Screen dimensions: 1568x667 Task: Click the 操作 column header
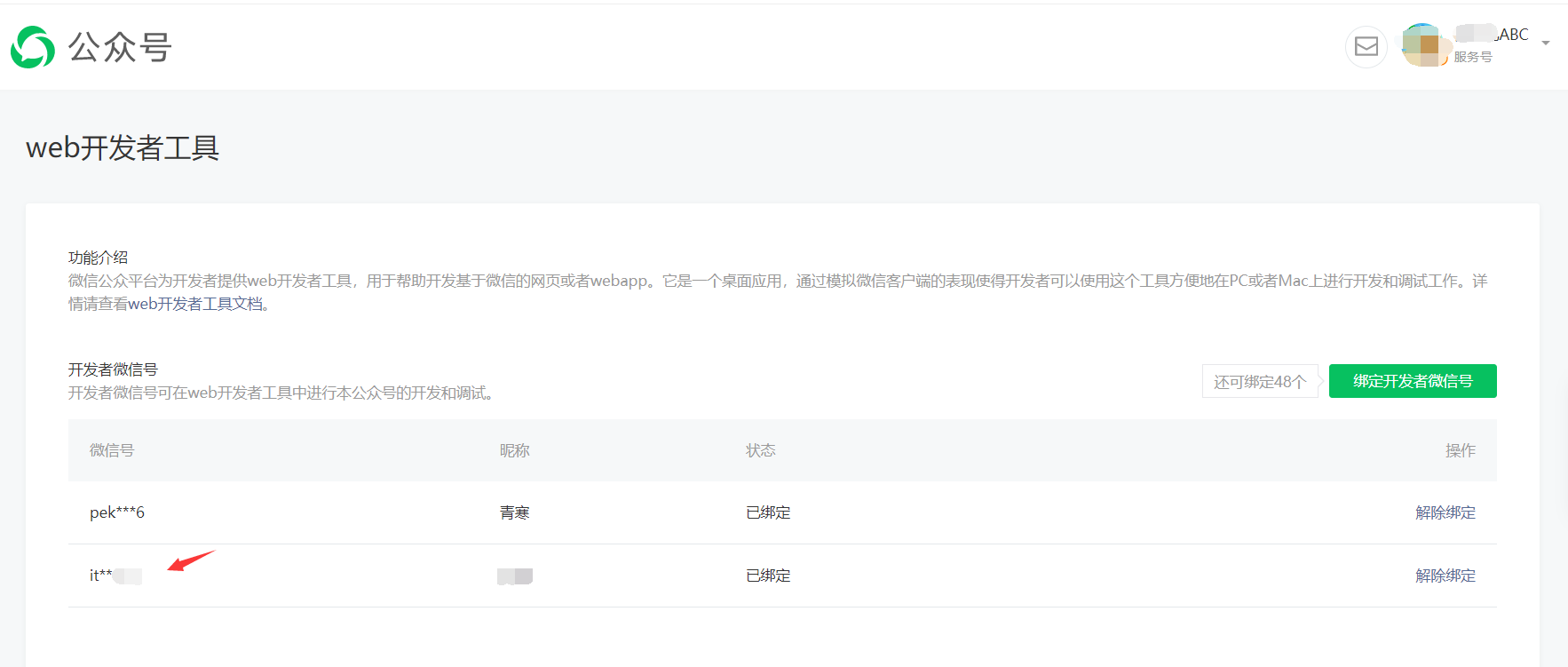1461,450
